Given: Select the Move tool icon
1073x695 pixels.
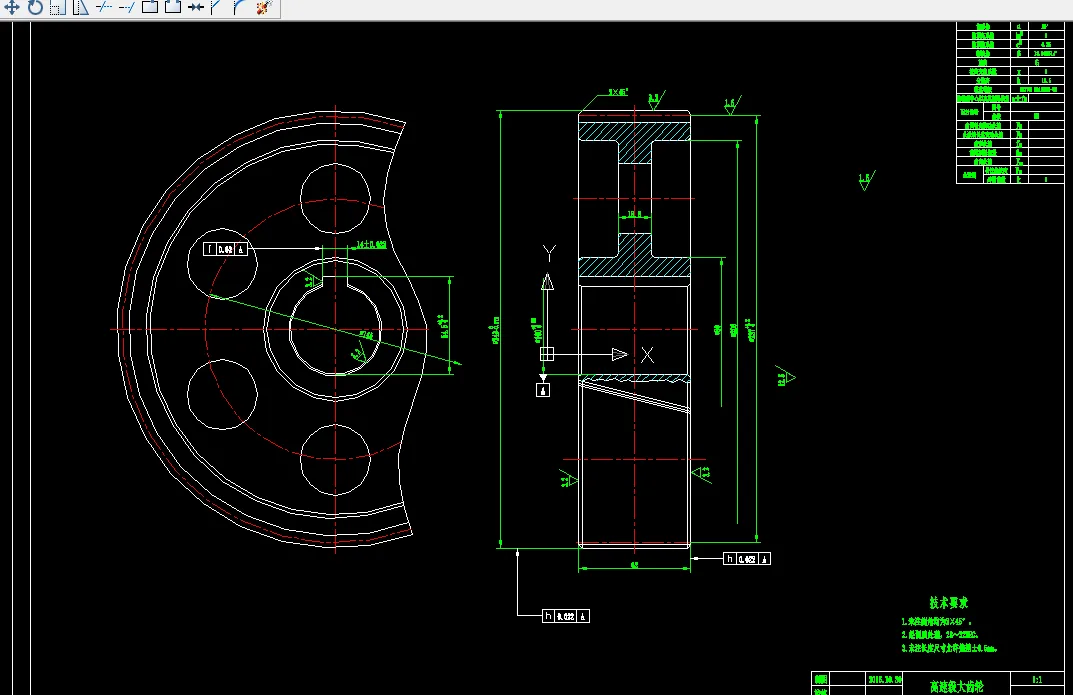Looking at the screenshot, I should click(12, 8).
